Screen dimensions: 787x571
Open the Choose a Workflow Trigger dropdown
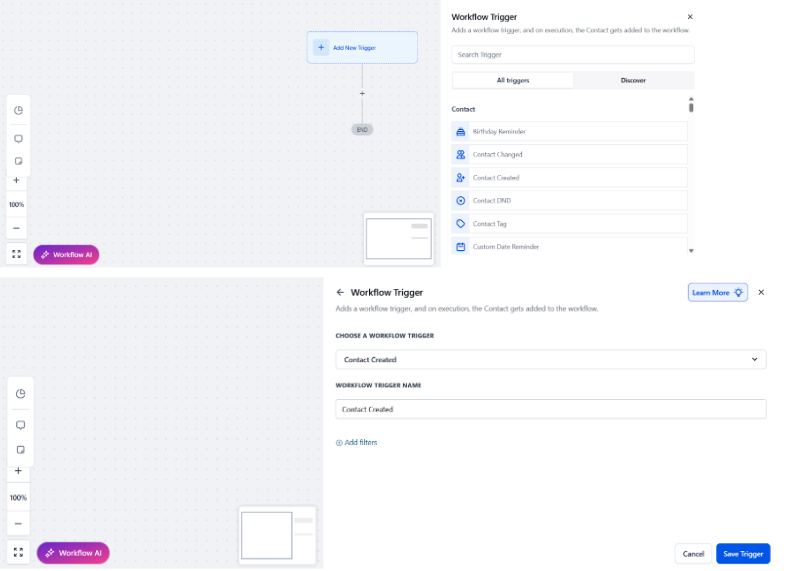point(550,360)
